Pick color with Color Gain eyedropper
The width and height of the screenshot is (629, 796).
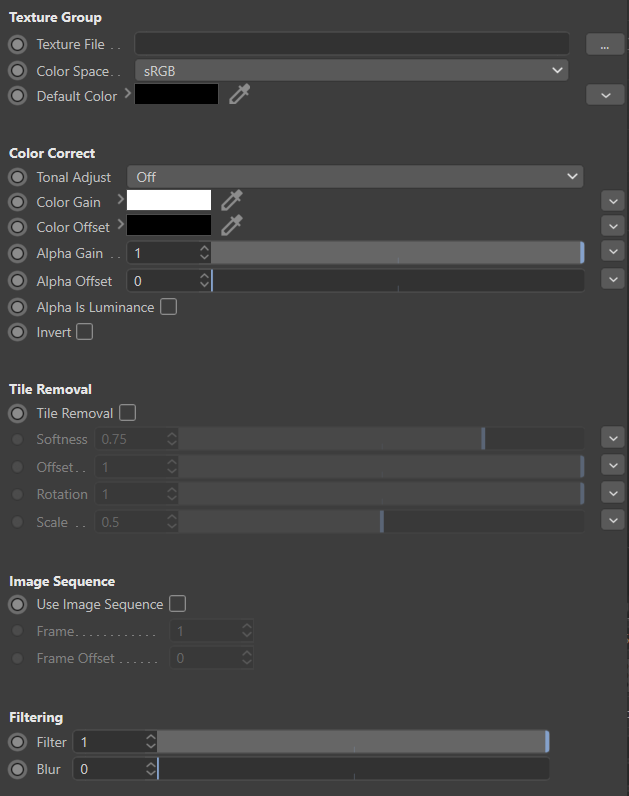pyautogui.click(x=232, y=200)
